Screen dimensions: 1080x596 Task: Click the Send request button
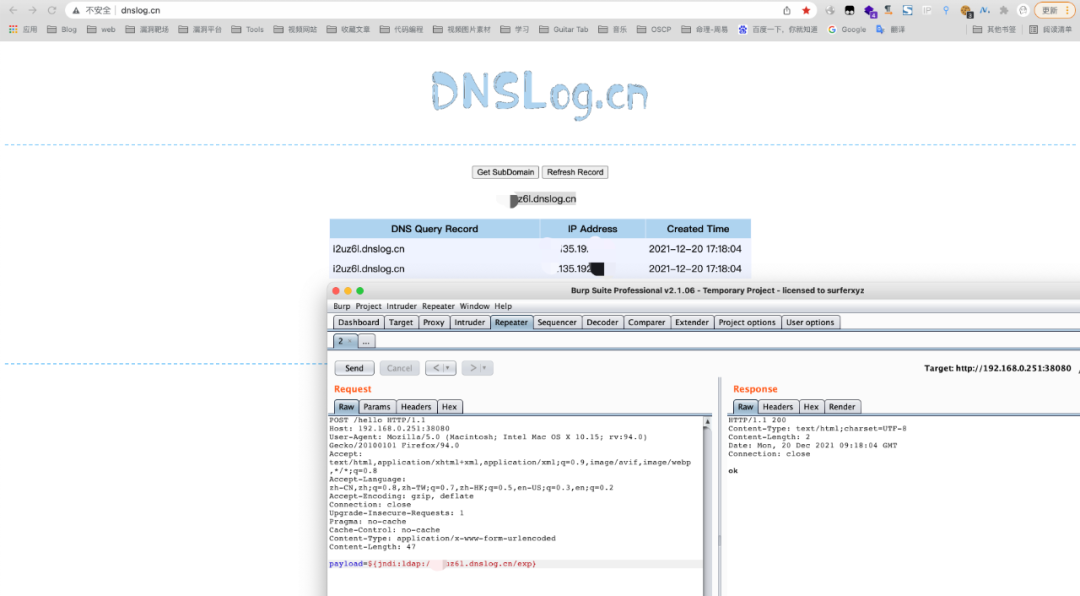tap(354, 368)
